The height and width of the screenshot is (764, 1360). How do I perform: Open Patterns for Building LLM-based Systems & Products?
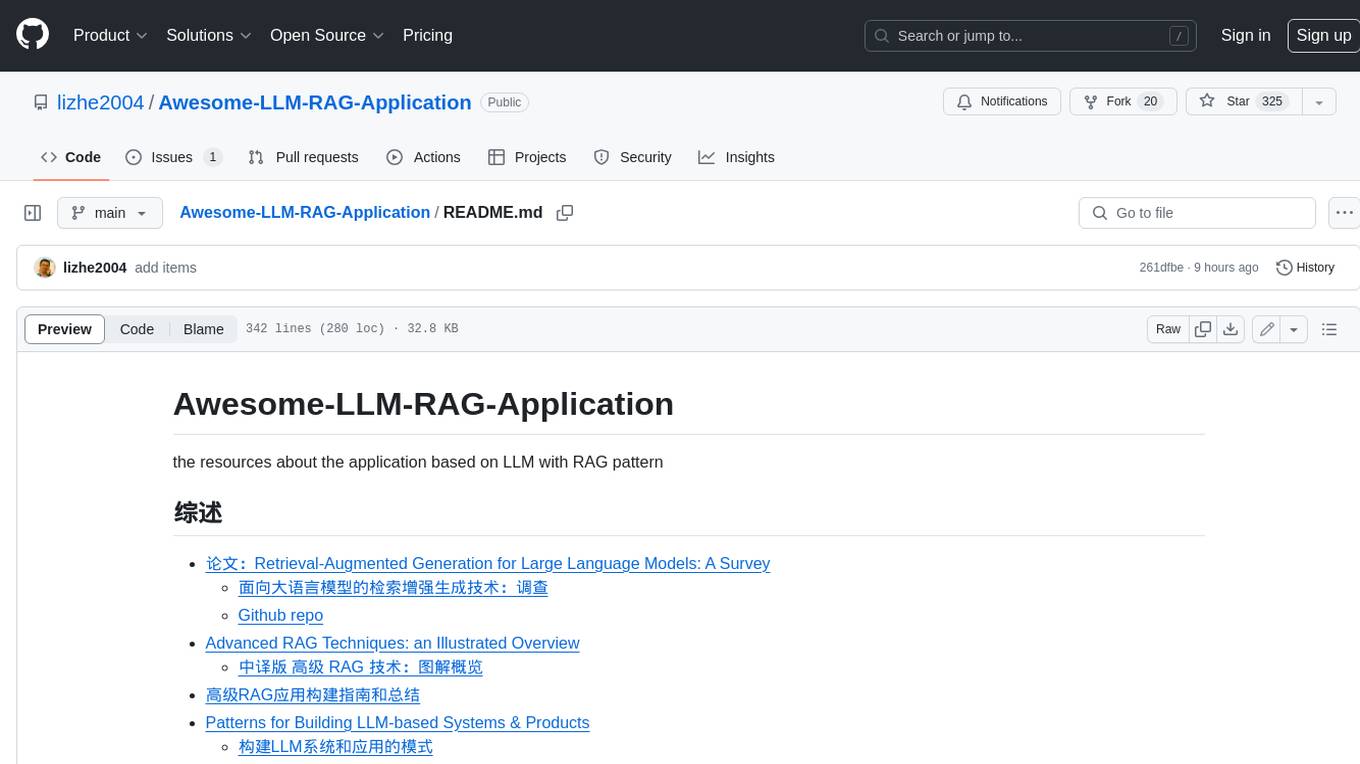click(397, 723)
